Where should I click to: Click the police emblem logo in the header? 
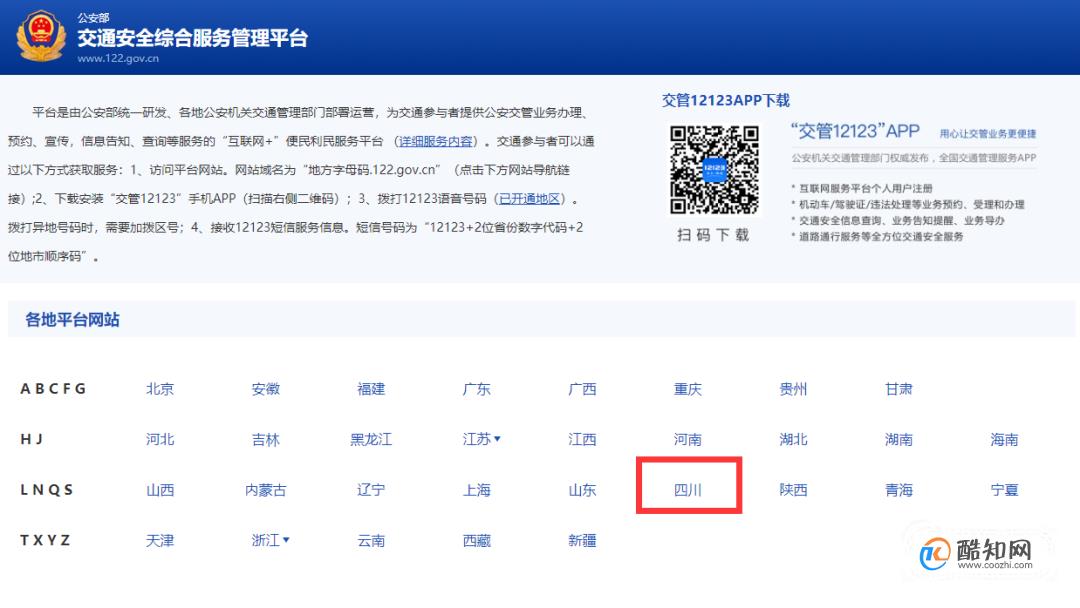pyautogui.click(x=41, y=36)
